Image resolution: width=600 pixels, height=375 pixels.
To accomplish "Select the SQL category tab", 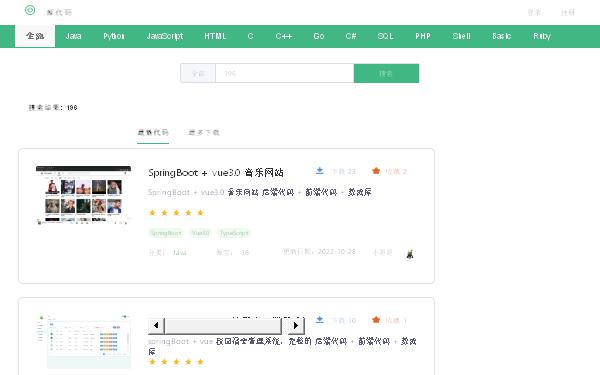I will pyautogui.click(x=385, y=36).
